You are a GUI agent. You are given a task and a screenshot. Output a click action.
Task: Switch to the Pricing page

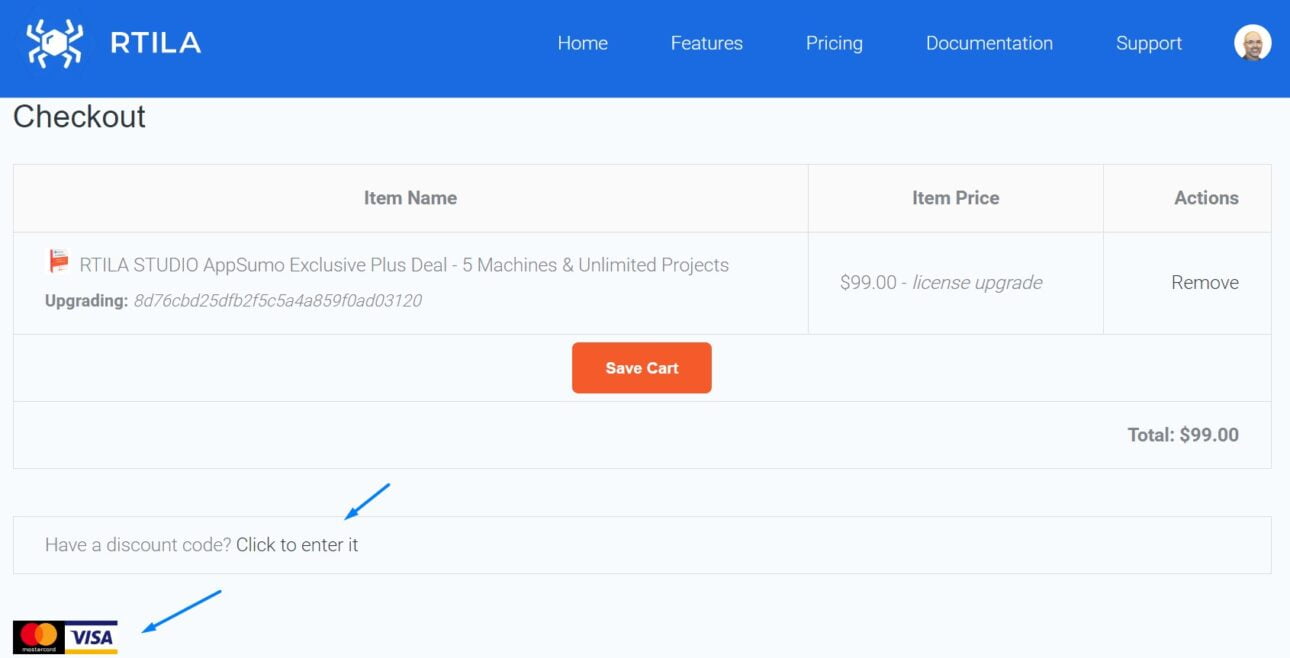(834, 43)
